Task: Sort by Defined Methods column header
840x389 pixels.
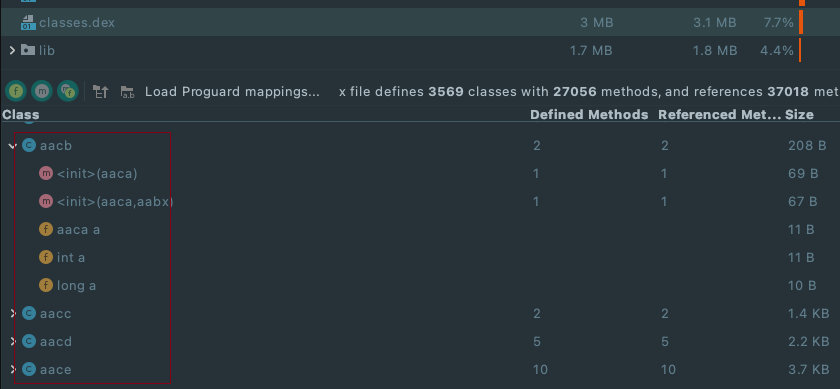Action: tap(589, 115)
